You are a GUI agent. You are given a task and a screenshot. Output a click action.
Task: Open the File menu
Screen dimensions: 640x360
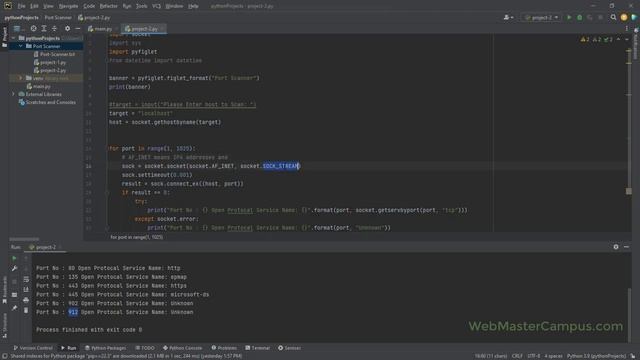tap(21, 6)
